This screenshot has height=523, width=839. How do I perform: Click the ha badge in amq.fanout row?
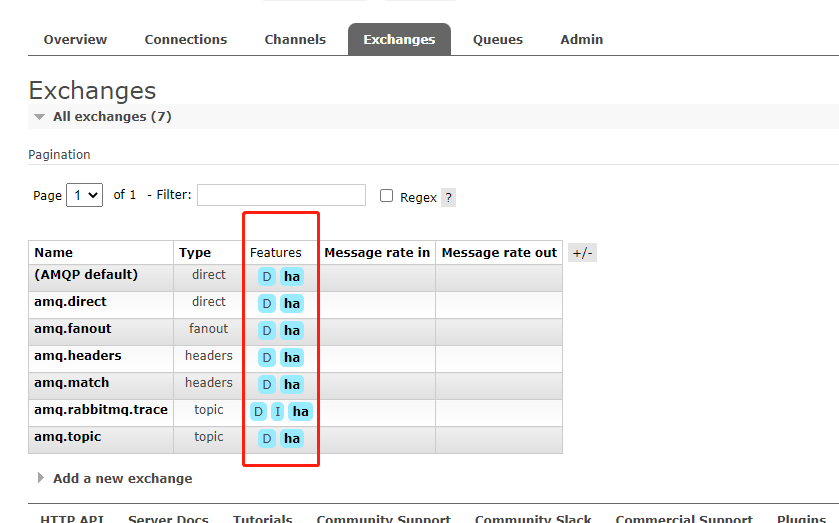coord(292,330)
